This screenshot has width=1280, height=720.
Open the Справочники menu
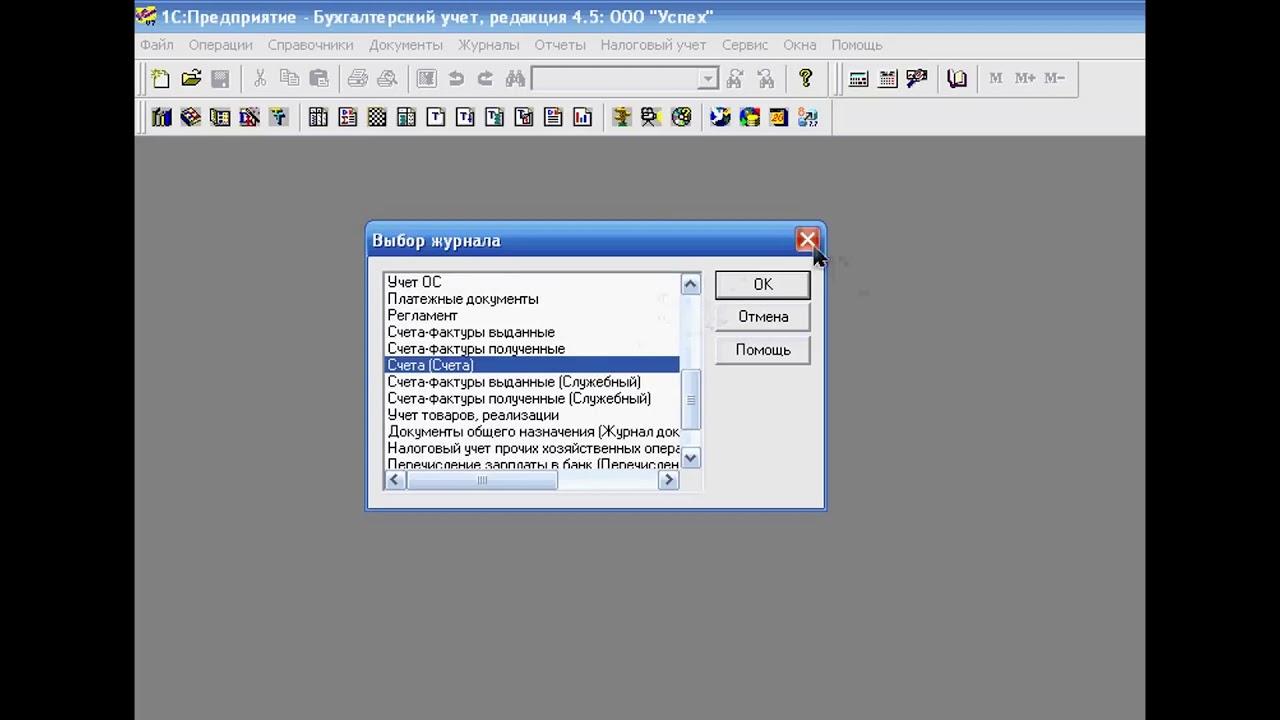point(311,45)
